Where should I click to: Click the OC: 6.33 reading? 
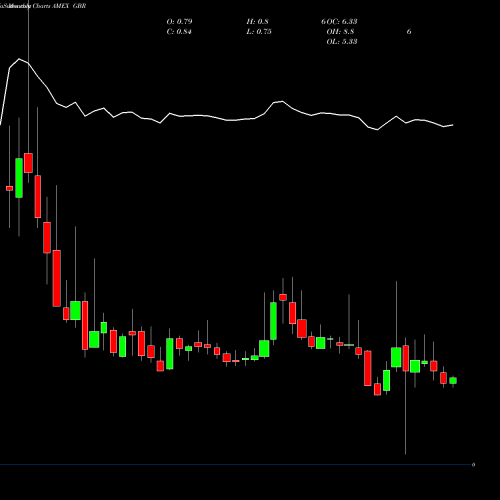tap(342, 22)
